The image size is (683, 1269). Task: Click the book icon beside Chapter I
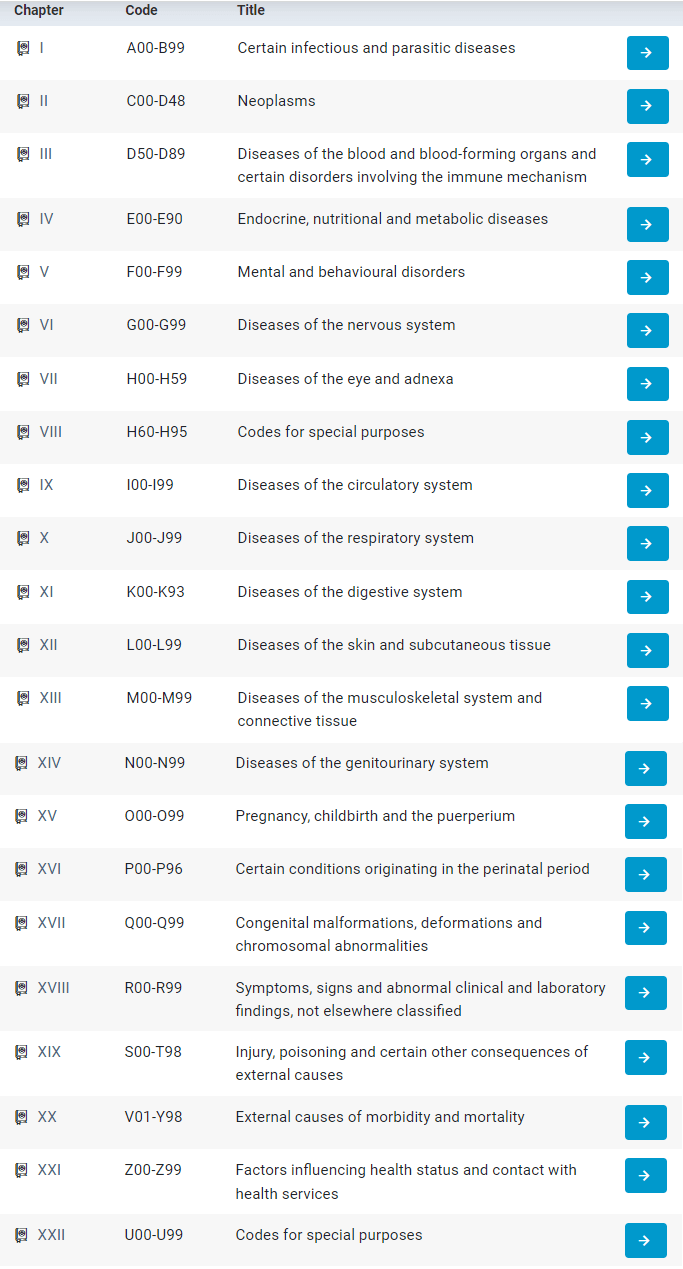tap(23, 48)
